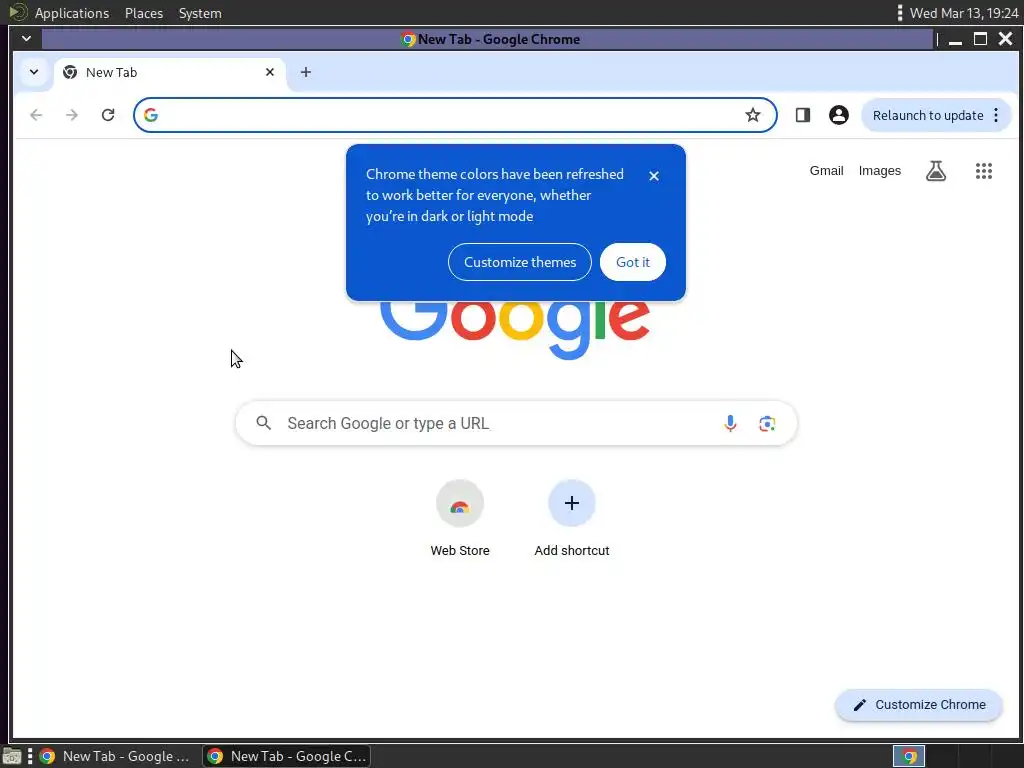
Task: Click the panel handle dots beside the clock
Action: (x=900, y=13)
